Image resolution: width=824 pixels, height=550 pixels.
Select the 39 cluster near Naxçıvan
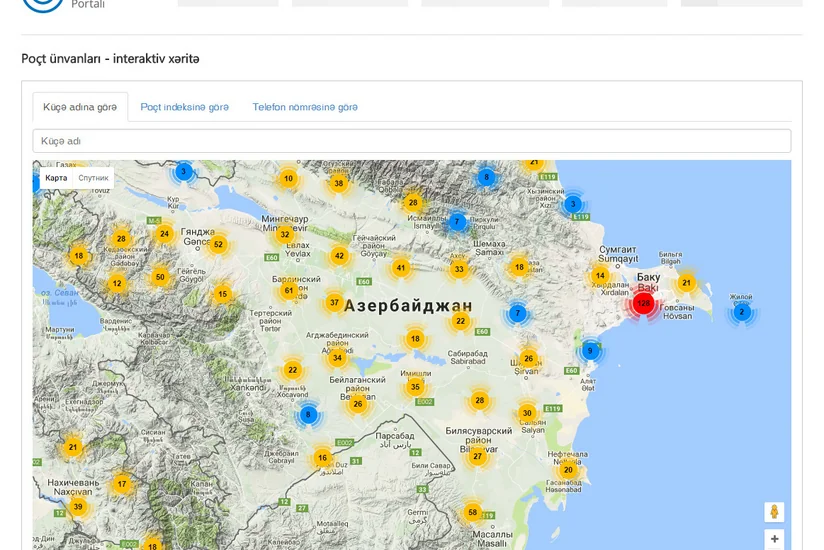[x=78, y=507]
